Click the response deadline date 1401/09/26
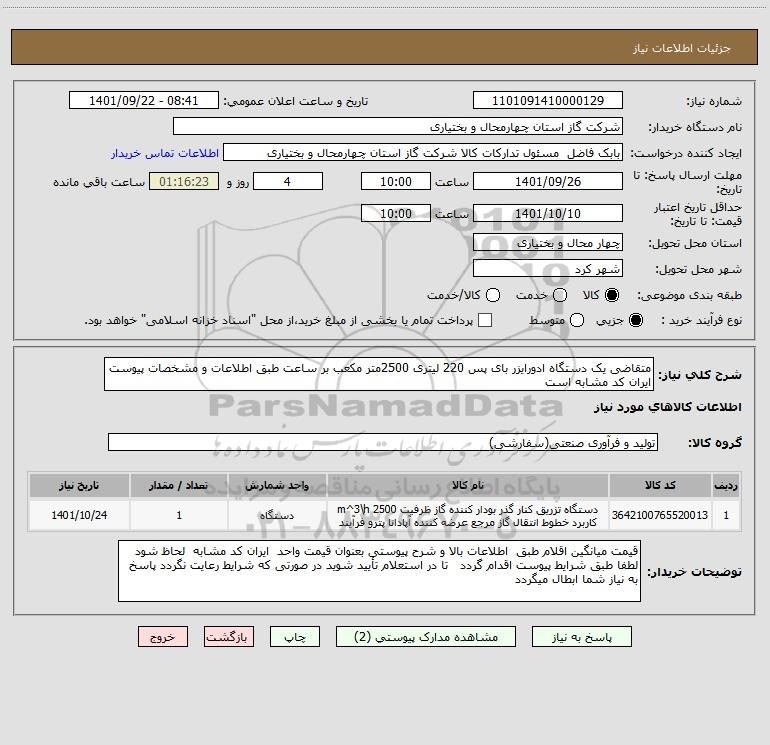 (548, 181)
